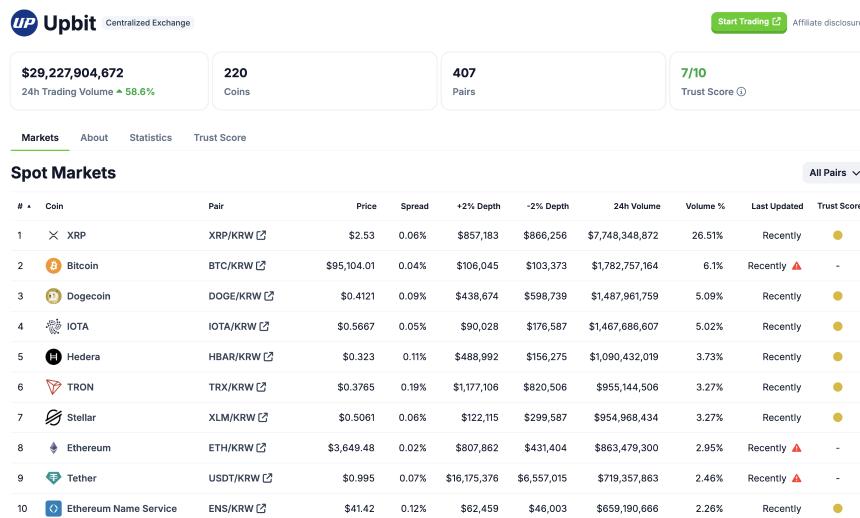Click the Tether coin icon

point(53,478)
